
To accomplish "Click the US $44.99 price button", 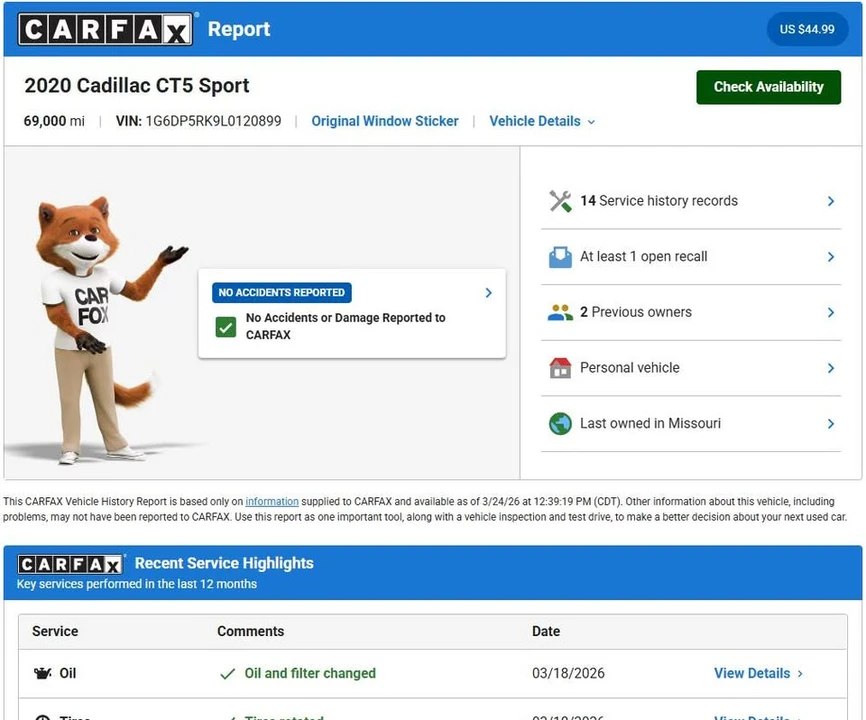I will click(x=807, y=29).
